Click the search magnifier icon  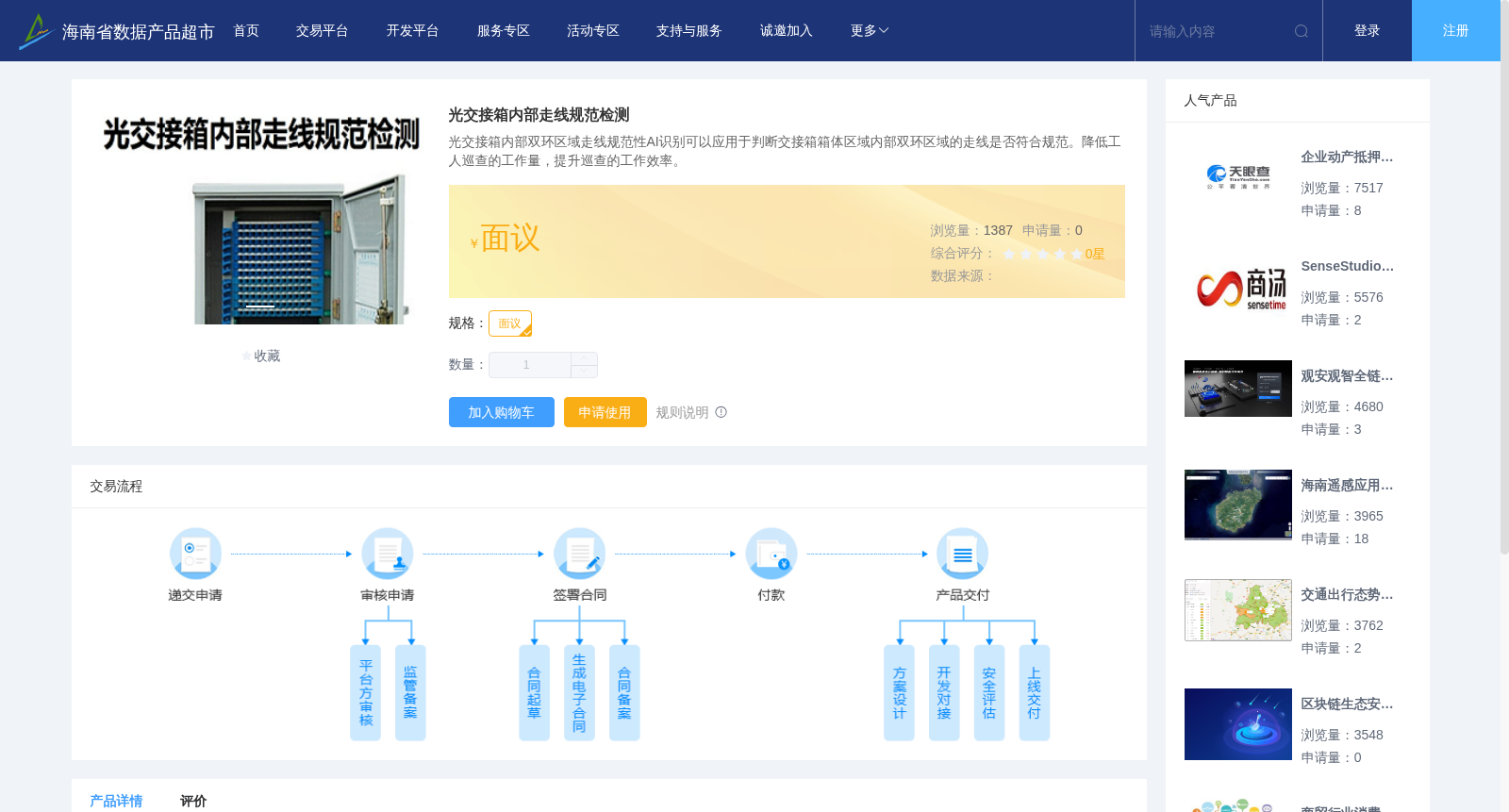click(x=1302, y=31)
